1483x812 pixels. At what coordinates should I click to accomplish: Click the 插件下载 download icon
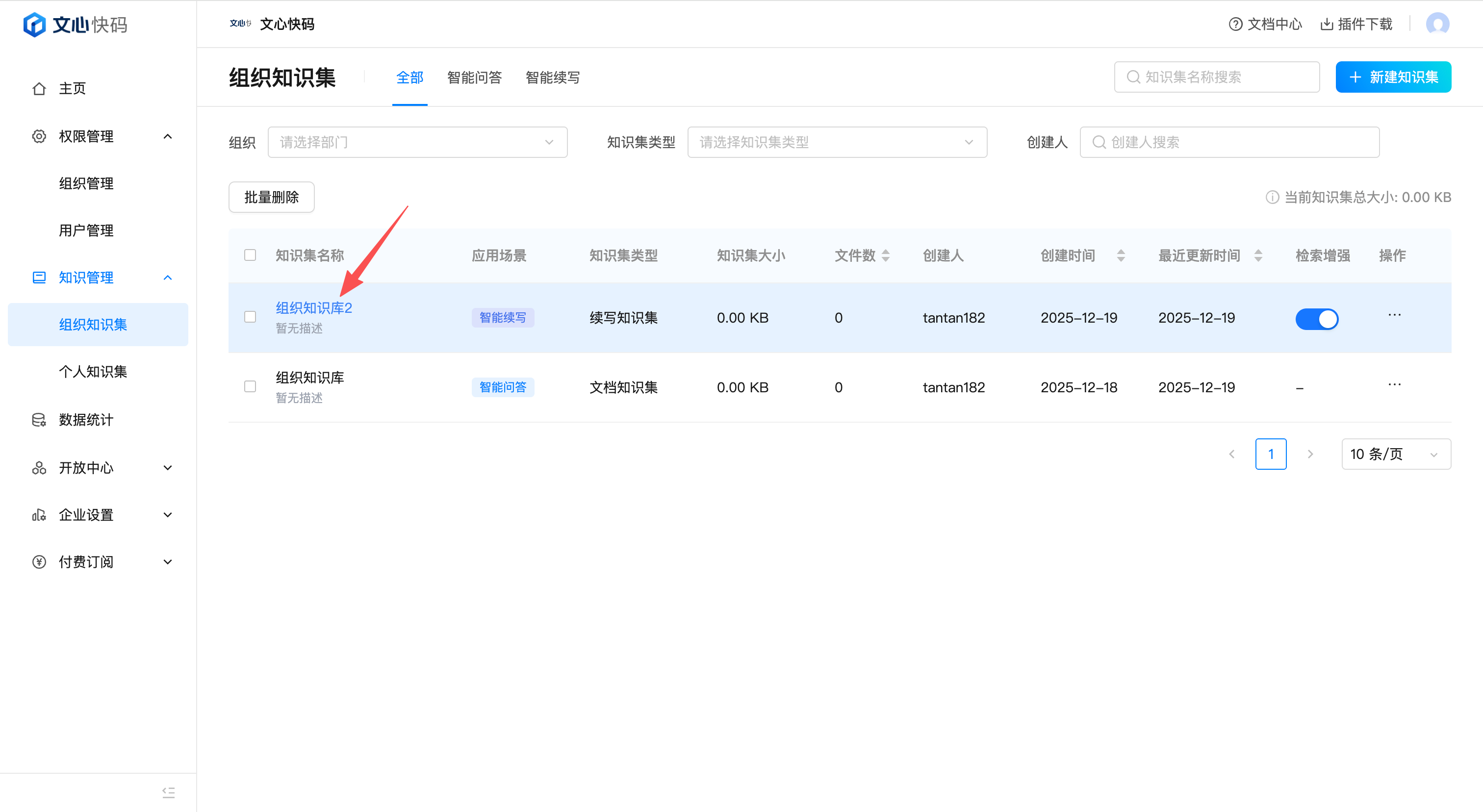tap(1327, 24)
